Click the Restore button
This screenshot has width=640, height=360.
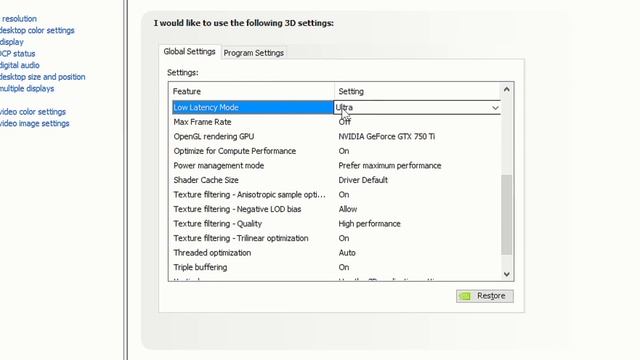(484, 296)
